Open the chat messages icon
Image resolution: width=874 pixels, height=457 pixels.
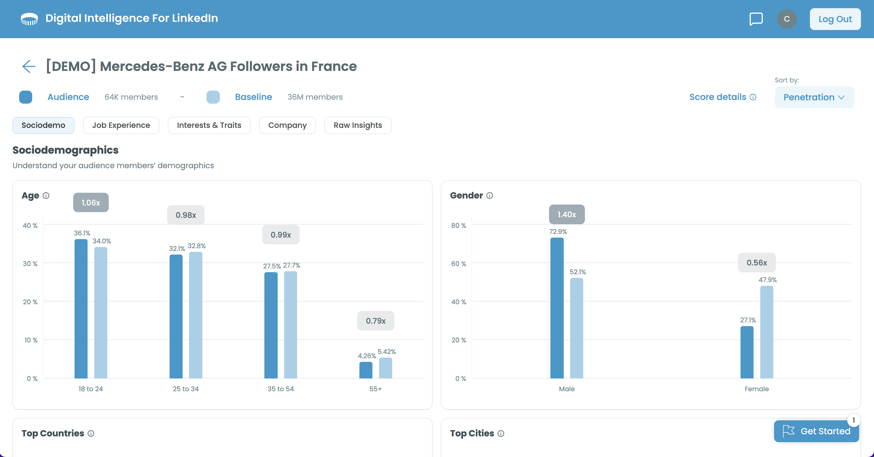click(756, 19)
